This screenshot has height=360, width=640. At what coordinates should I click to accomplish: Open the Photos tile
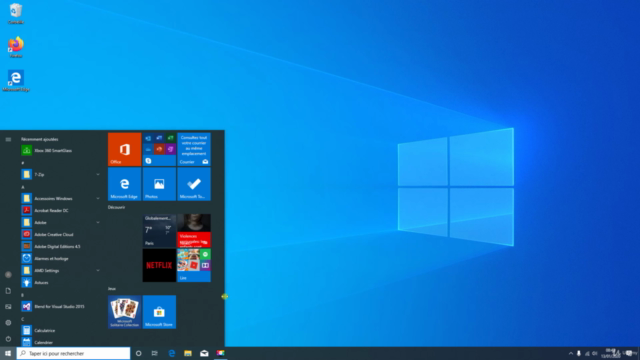click(159, 184)
